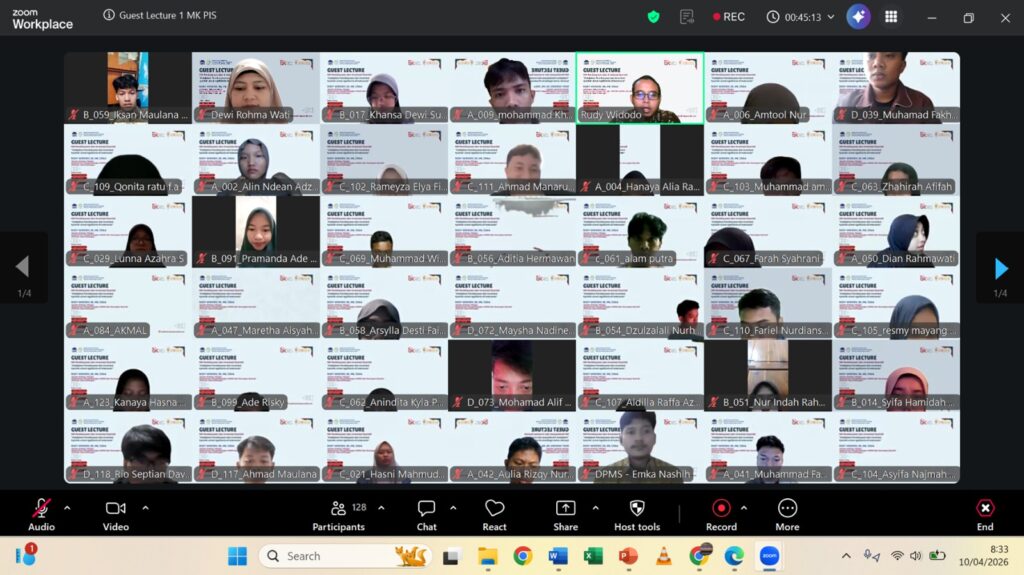Unmute the microphone Audio button
Image resolution: width=1024 pixels, height=575 pixels.
(x=41, y=514)
